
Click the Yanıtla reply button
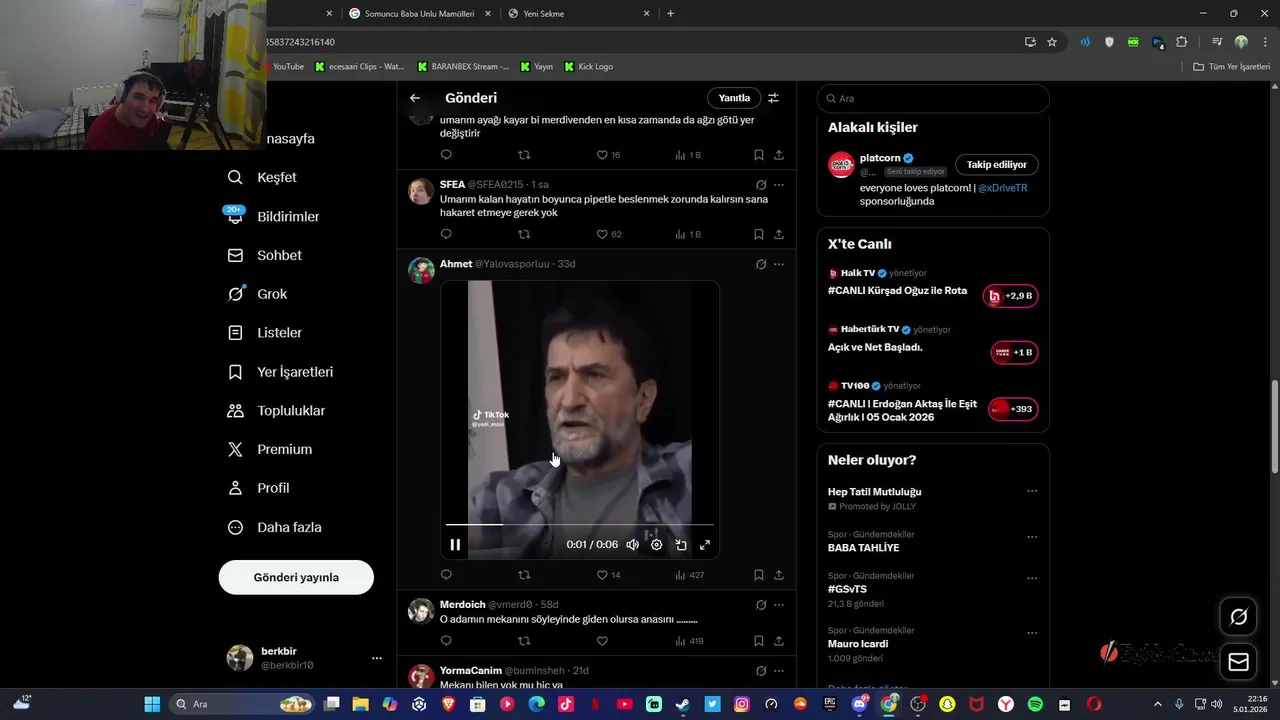734,98
